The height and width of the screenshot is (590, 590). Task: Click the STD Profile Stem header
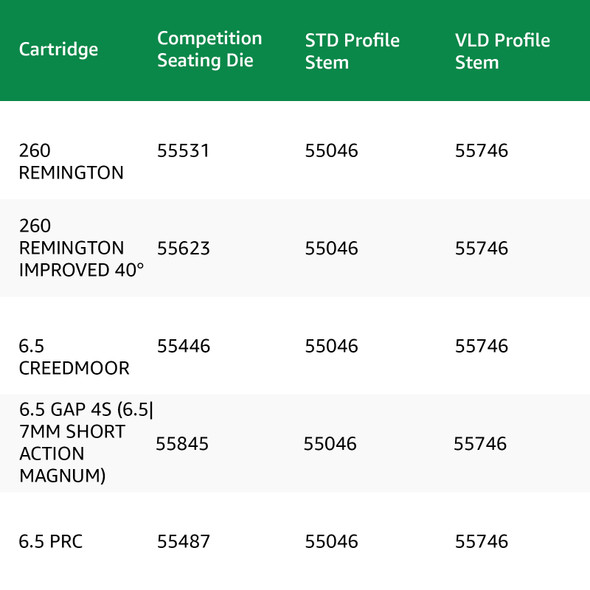point(352,51)
